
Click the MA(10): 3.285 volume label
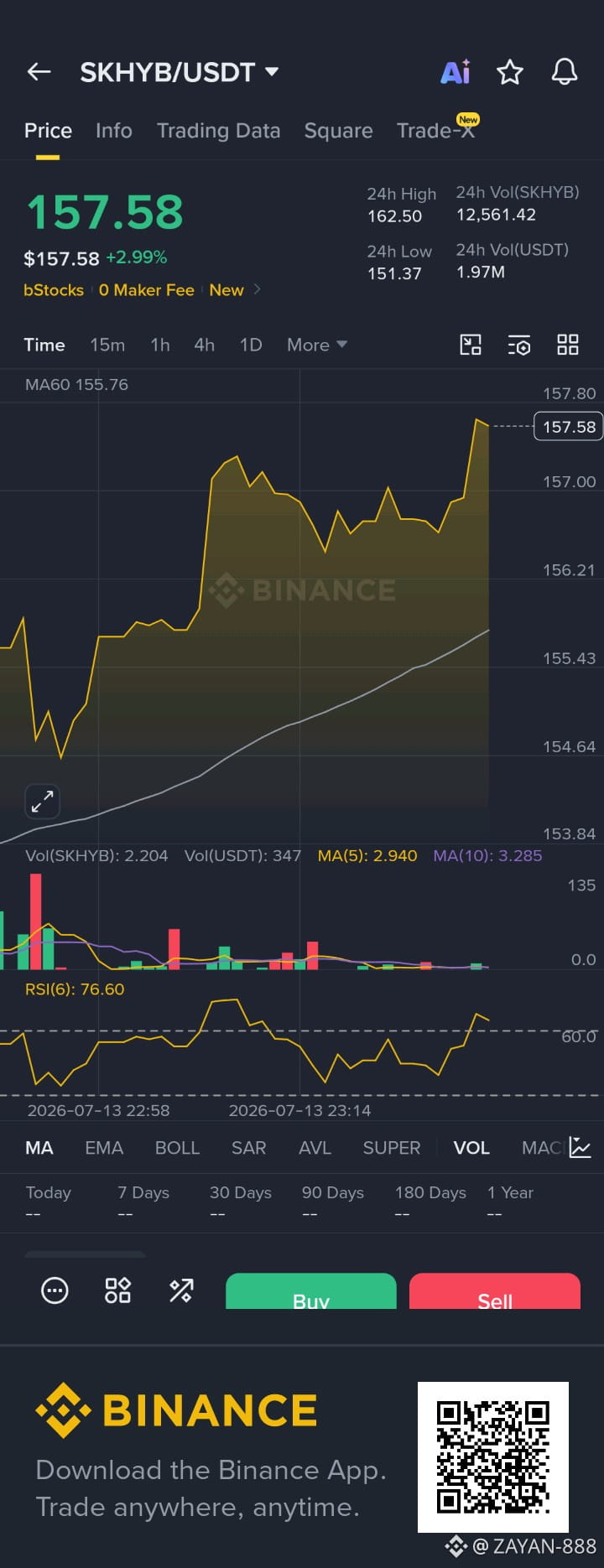487,856
